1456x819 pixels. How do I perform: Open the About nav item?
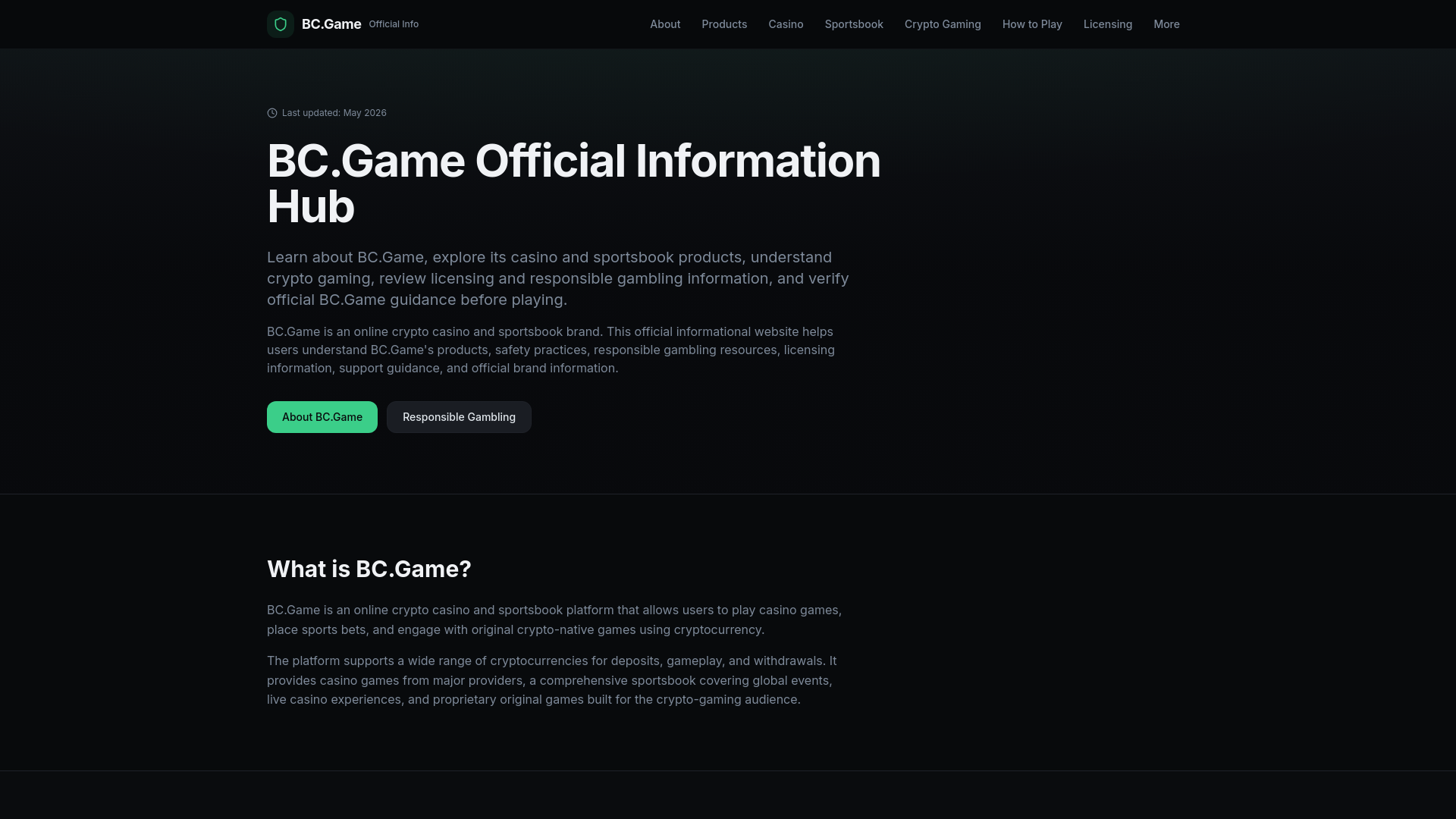pyautogui.click(x=665, y=24)
